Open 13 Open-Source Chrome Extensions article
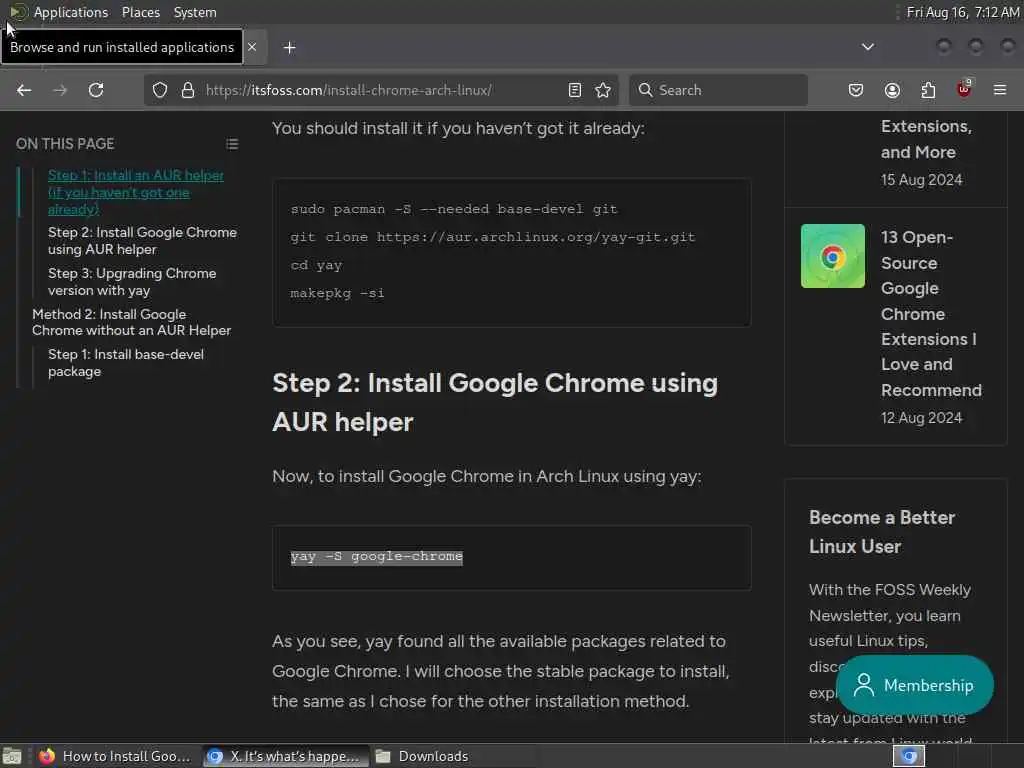This screenshot has height=768, width=1024. (931, 313)
